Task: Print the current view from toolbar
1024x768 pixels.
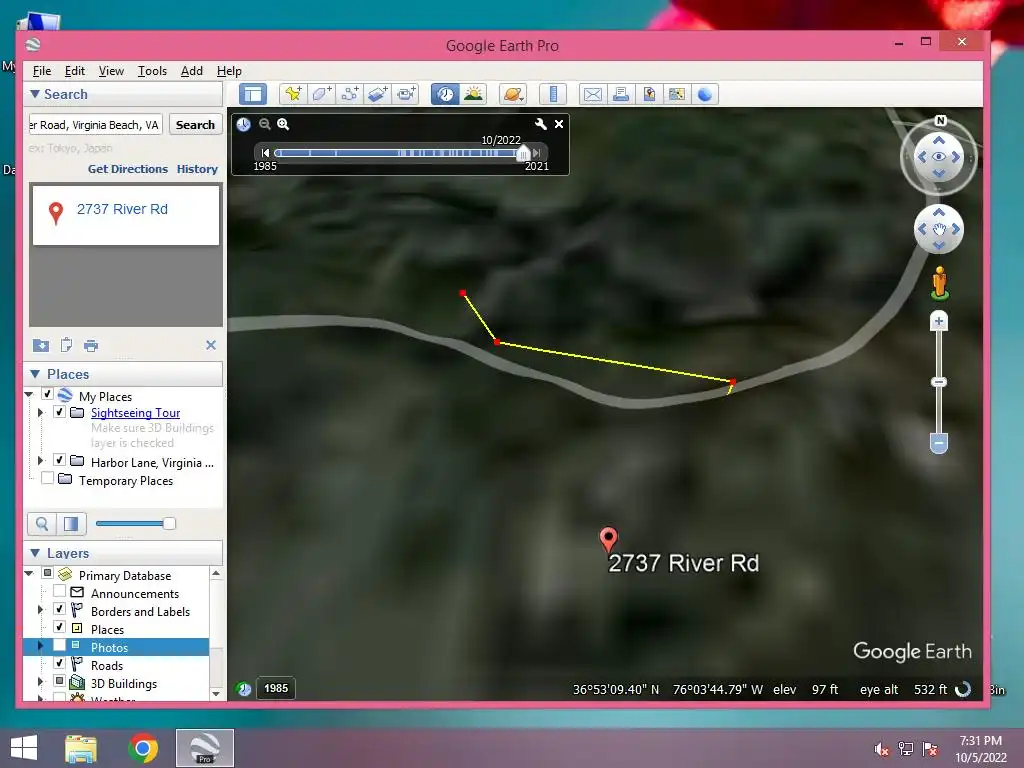Action: (x=620, y=94)
